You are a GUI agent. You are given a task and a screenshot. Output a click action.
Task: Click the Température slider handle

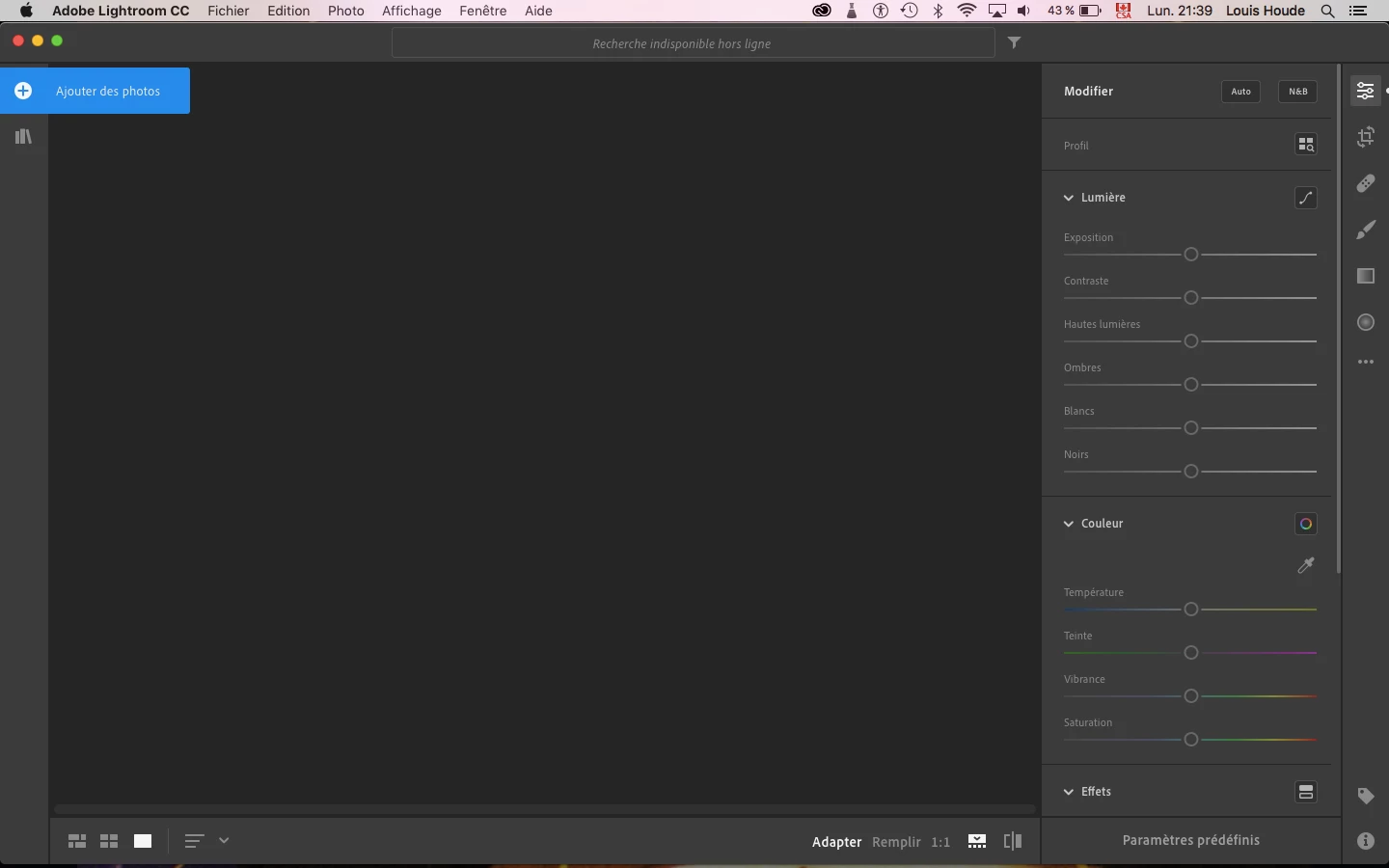point(1191,610)
